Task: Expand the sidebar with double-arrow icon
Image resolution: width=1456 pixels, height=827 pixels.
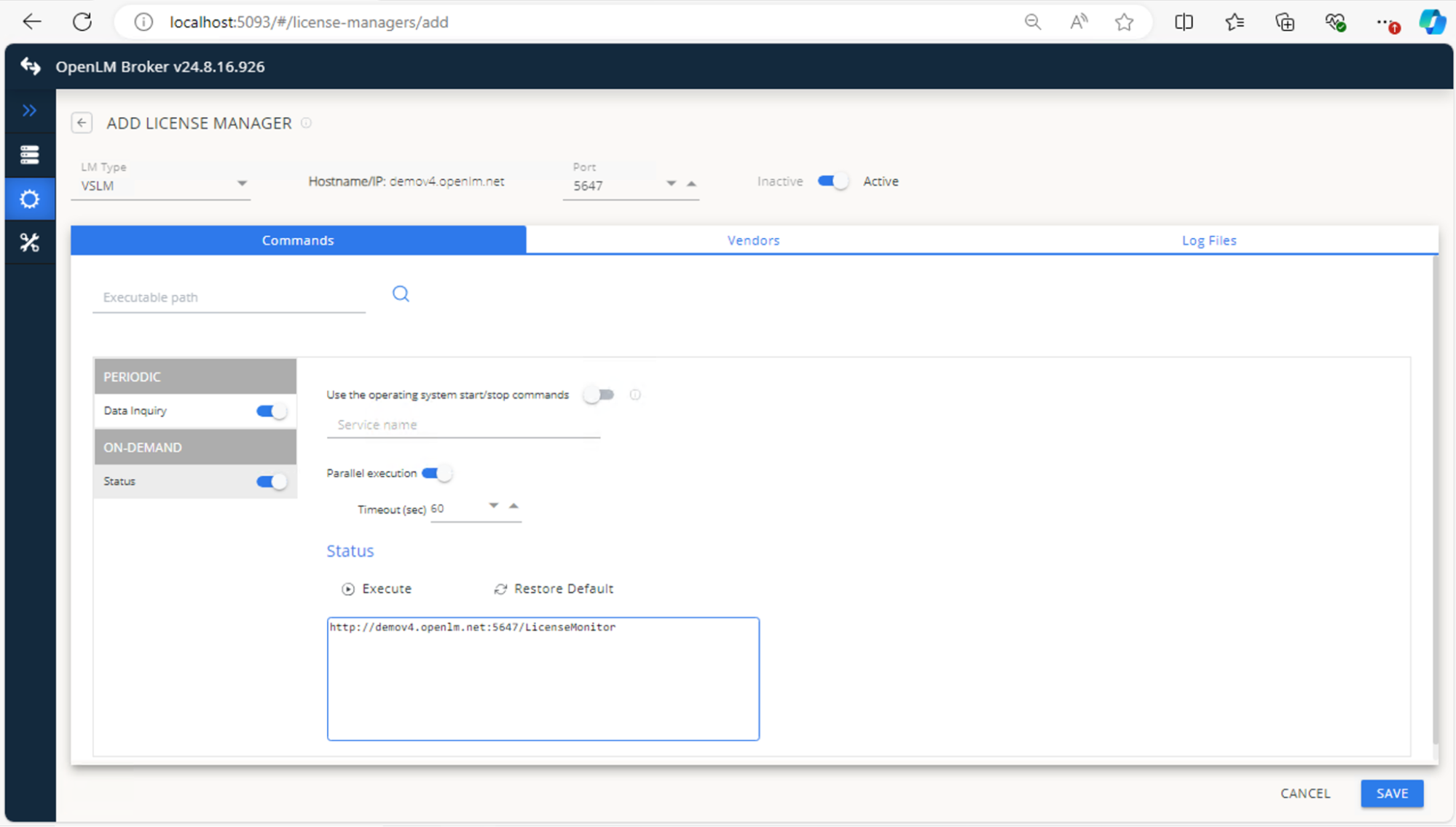Action: point(29,111)
